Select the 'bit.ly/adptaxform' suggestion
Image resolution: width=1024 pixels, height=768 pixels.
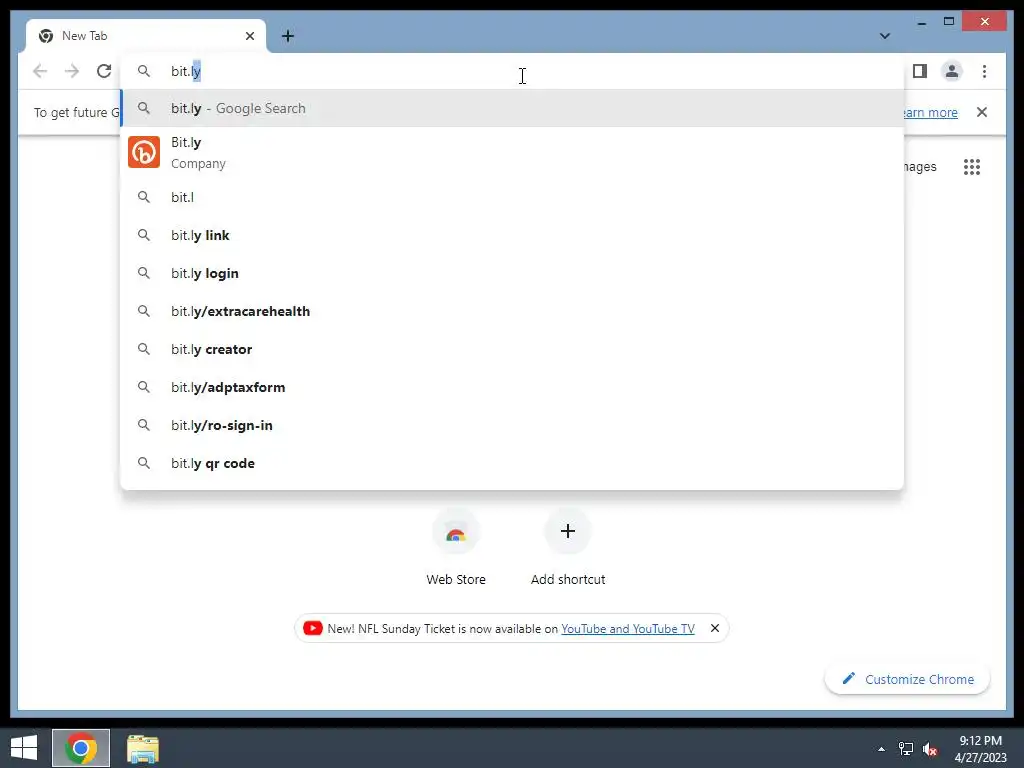point(513,387)
